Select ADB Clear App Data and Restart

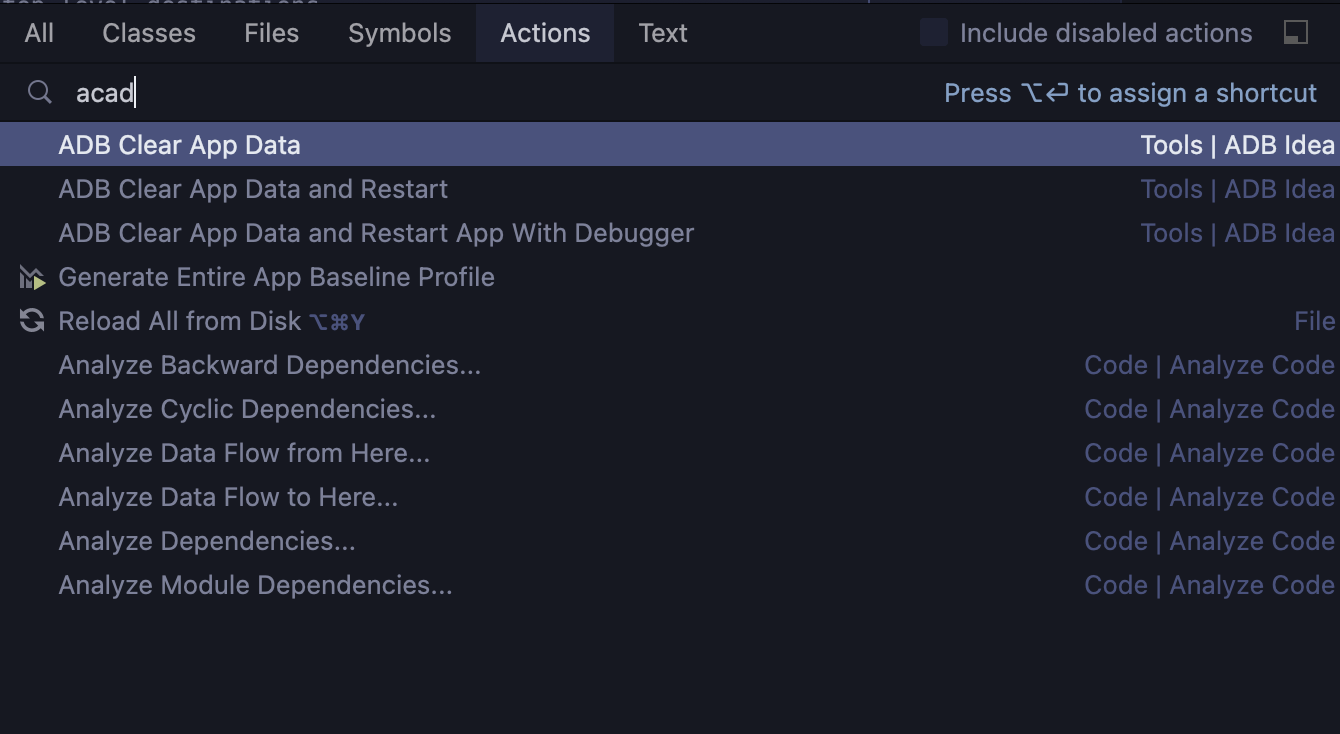pyautogui.click(x=253, y=188)
